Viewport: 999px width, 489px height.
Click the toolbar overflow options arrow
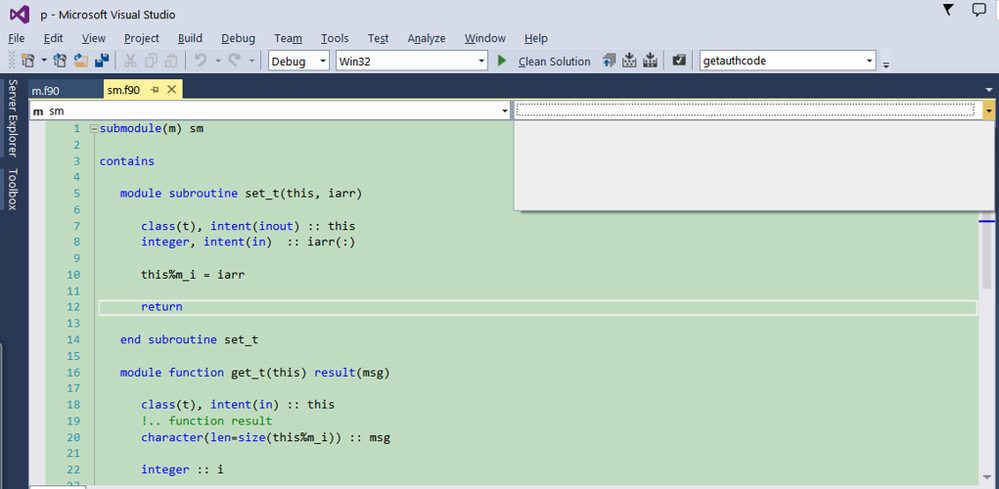886,63
